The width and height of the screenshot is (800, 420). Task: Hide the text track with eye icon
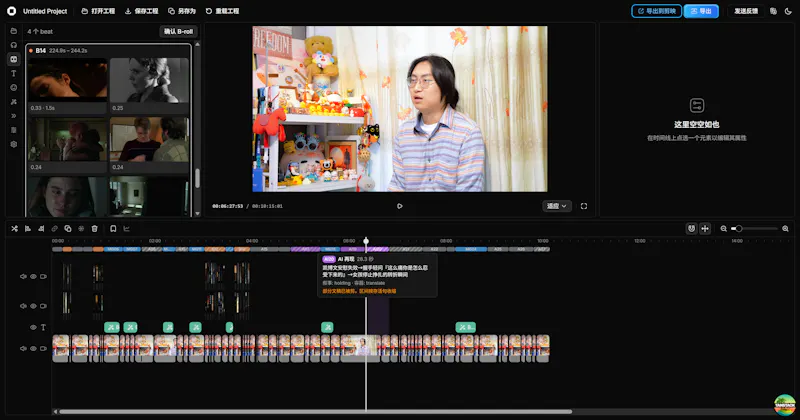(33, 327)
